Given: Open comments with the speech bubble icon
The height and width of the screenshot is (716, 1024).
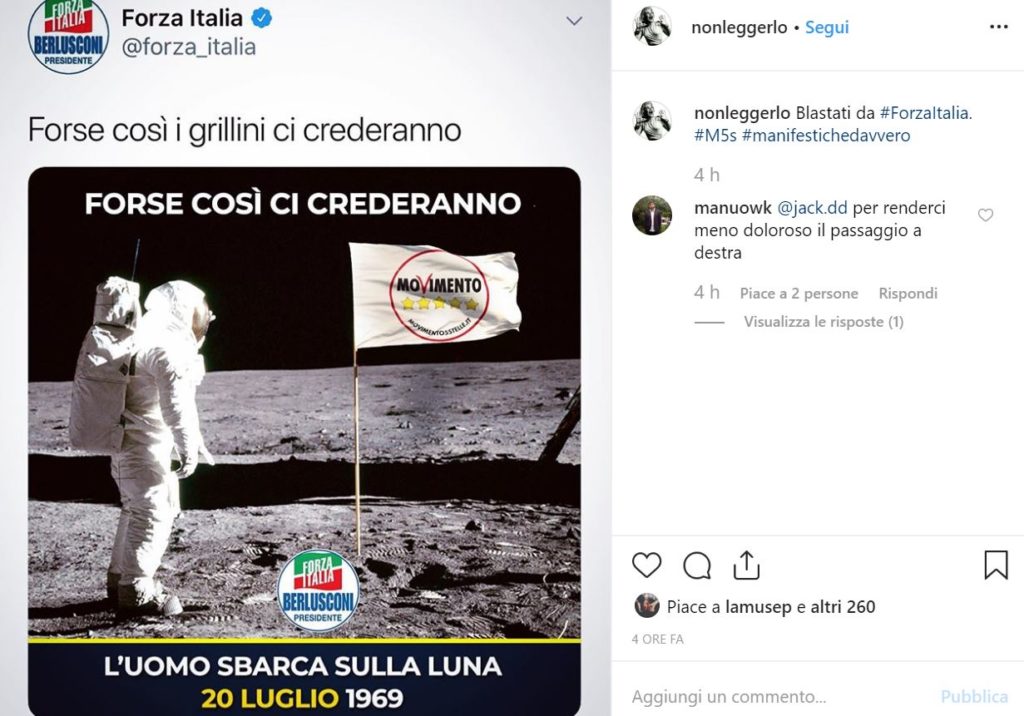Looking at the screenshot, I should coord(697,566).
